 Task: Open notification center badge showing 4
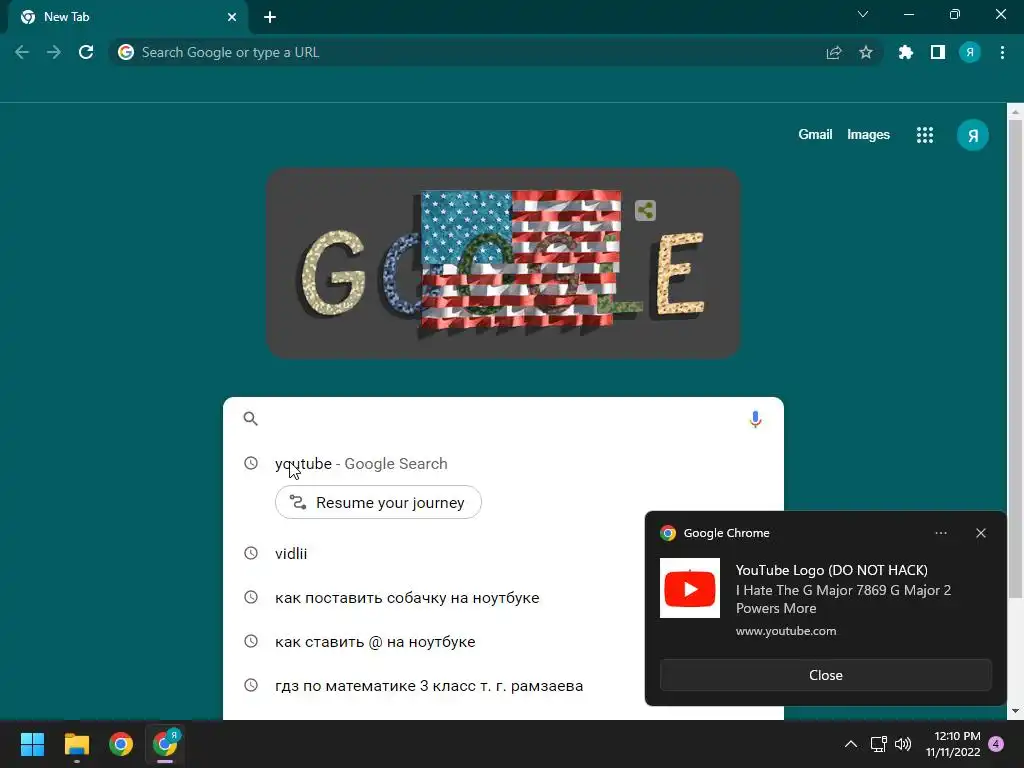tap(997, 744)
